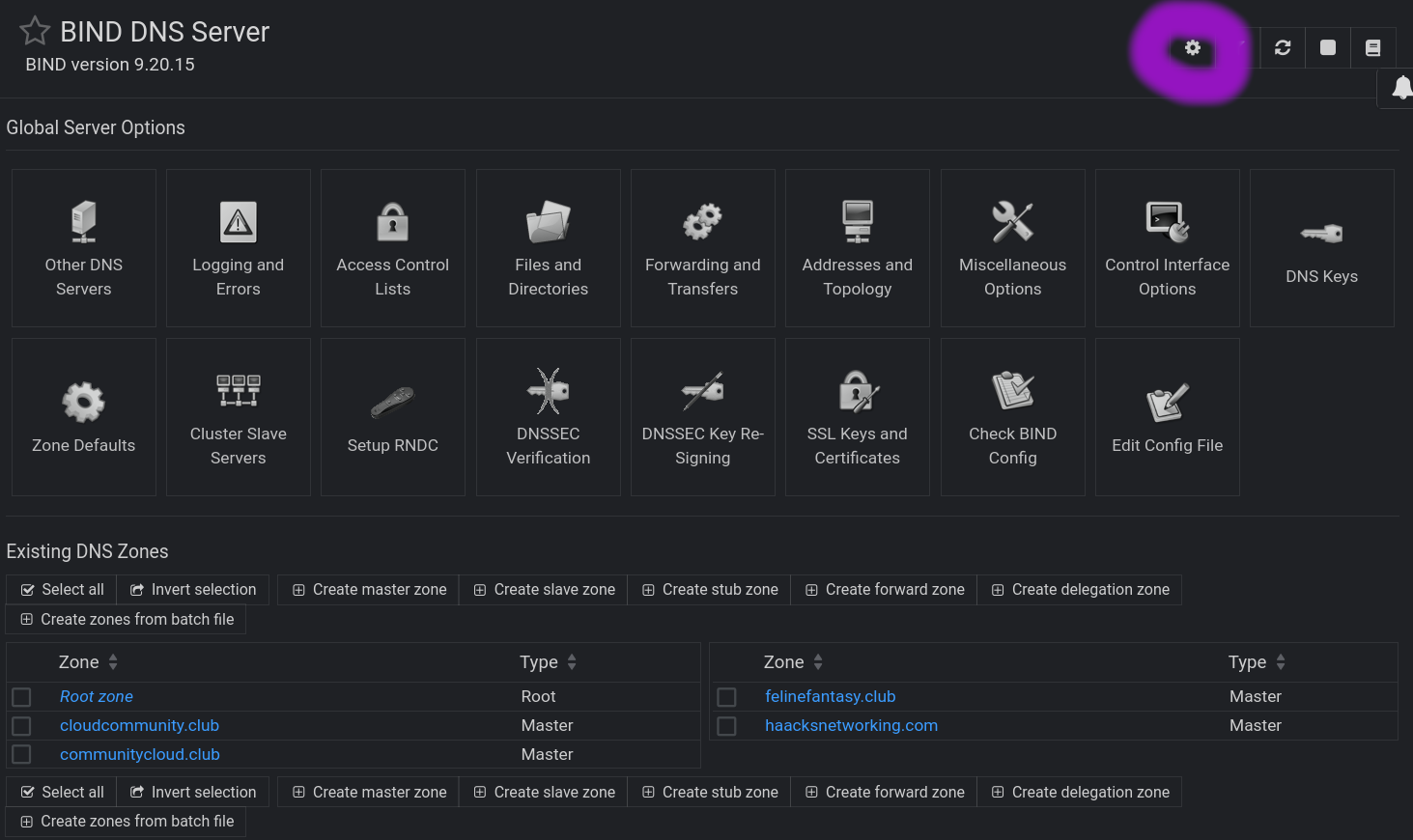This screenshot has width=1413, height=840.
Task: Check the Root zone checkbox
Action: [x=22, y=697]
